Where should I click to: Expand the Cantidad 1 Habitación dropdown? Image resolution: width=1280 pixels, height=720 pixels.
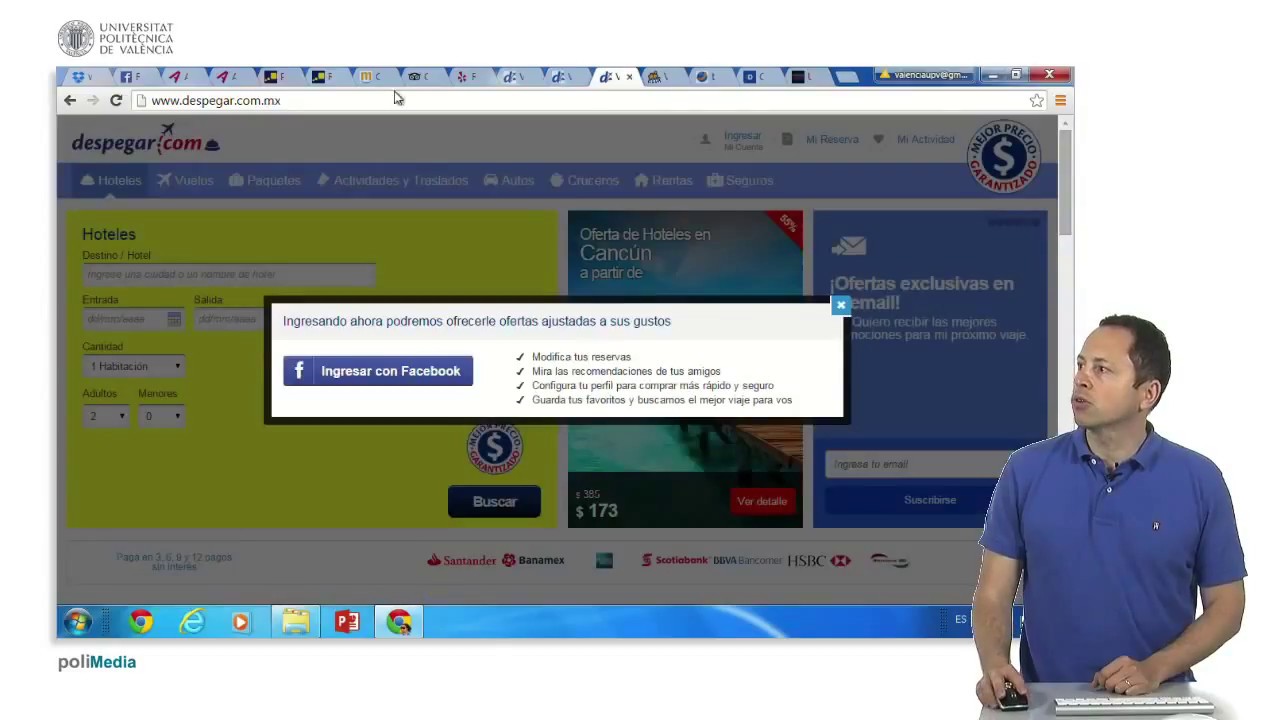click(134, 366)
